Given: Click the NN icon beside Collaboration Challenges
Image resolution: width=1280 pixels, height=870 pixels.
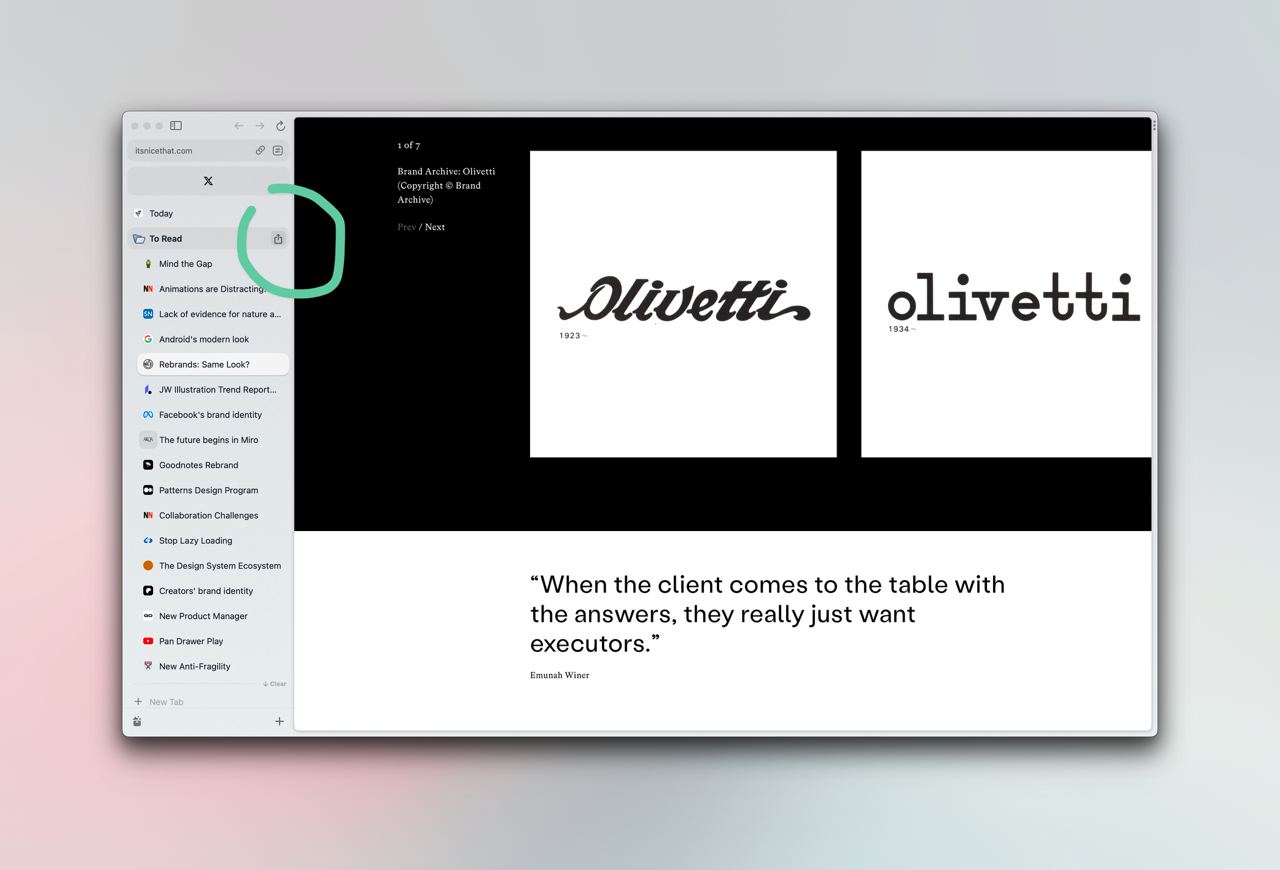Looking at the screenshot, I should [148, 516].
